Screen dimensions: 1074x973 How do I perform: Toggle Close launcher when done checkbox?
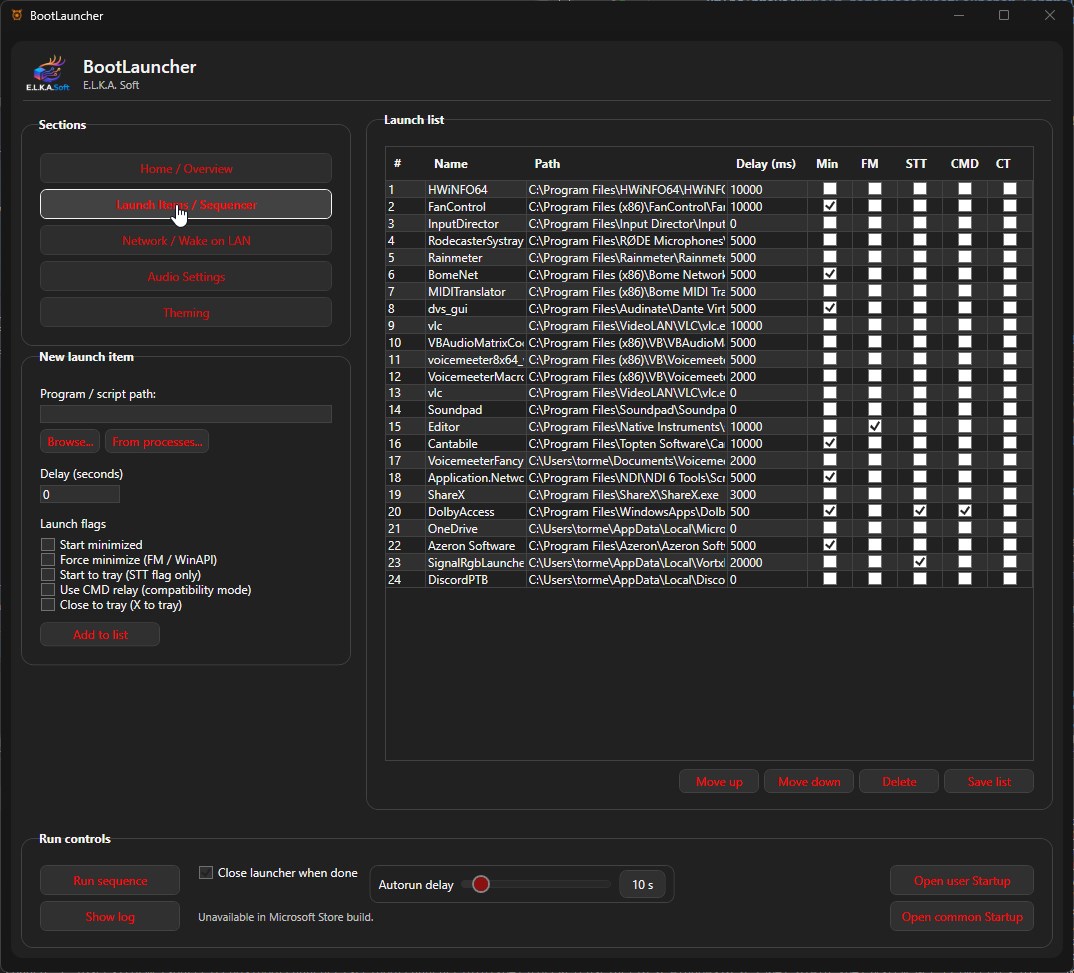tap(205, 872)
